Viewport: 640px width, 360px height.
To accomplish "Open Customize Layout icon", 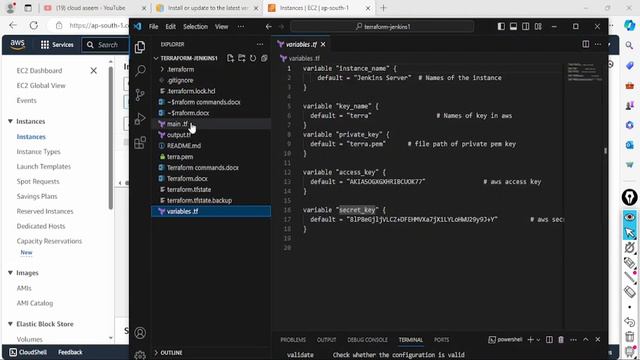I will (x=538, y=27).
